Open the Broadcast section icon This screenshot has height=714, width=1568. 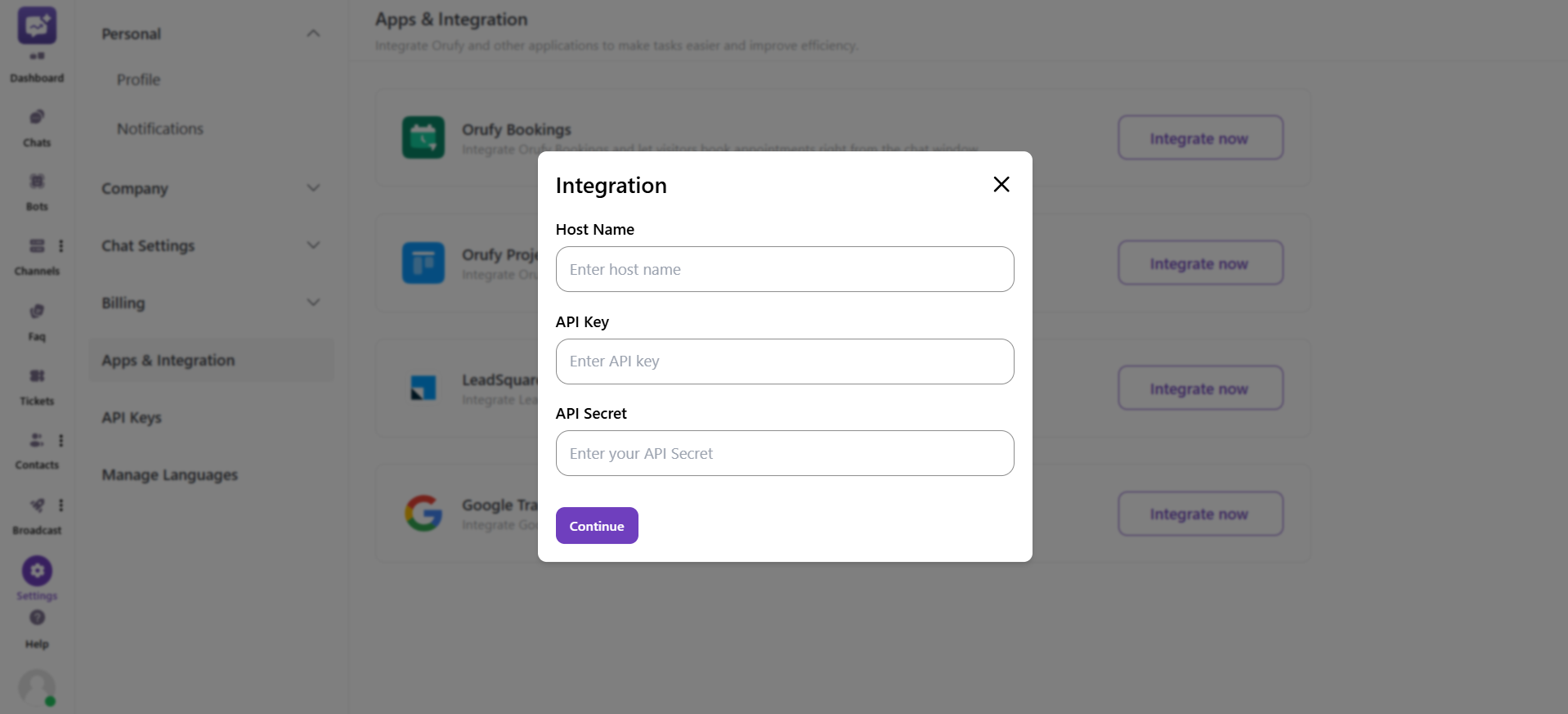37,505
